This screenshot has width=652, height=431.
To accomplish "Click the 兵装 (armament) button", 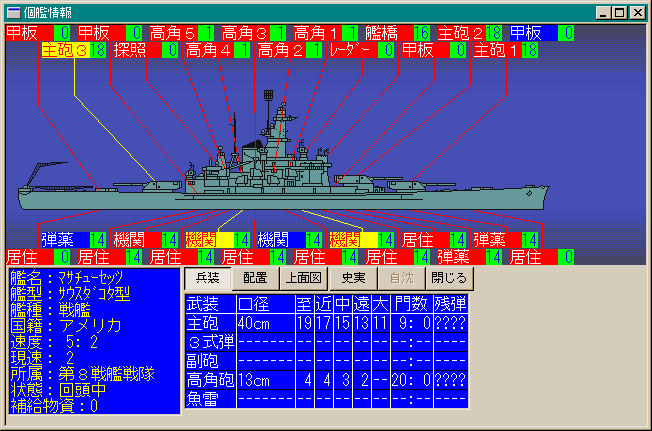I will click(x=208, y=278).
